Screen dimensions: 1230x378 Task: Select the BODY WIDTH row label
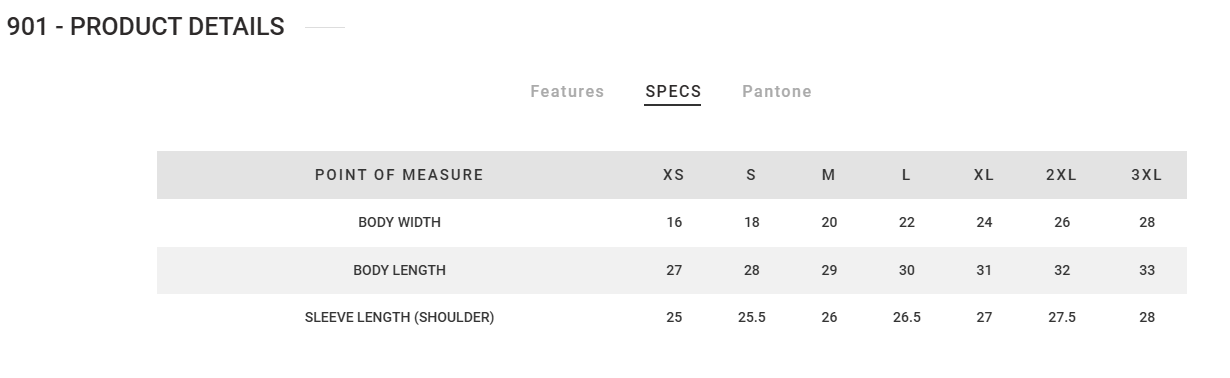[399, 223]
